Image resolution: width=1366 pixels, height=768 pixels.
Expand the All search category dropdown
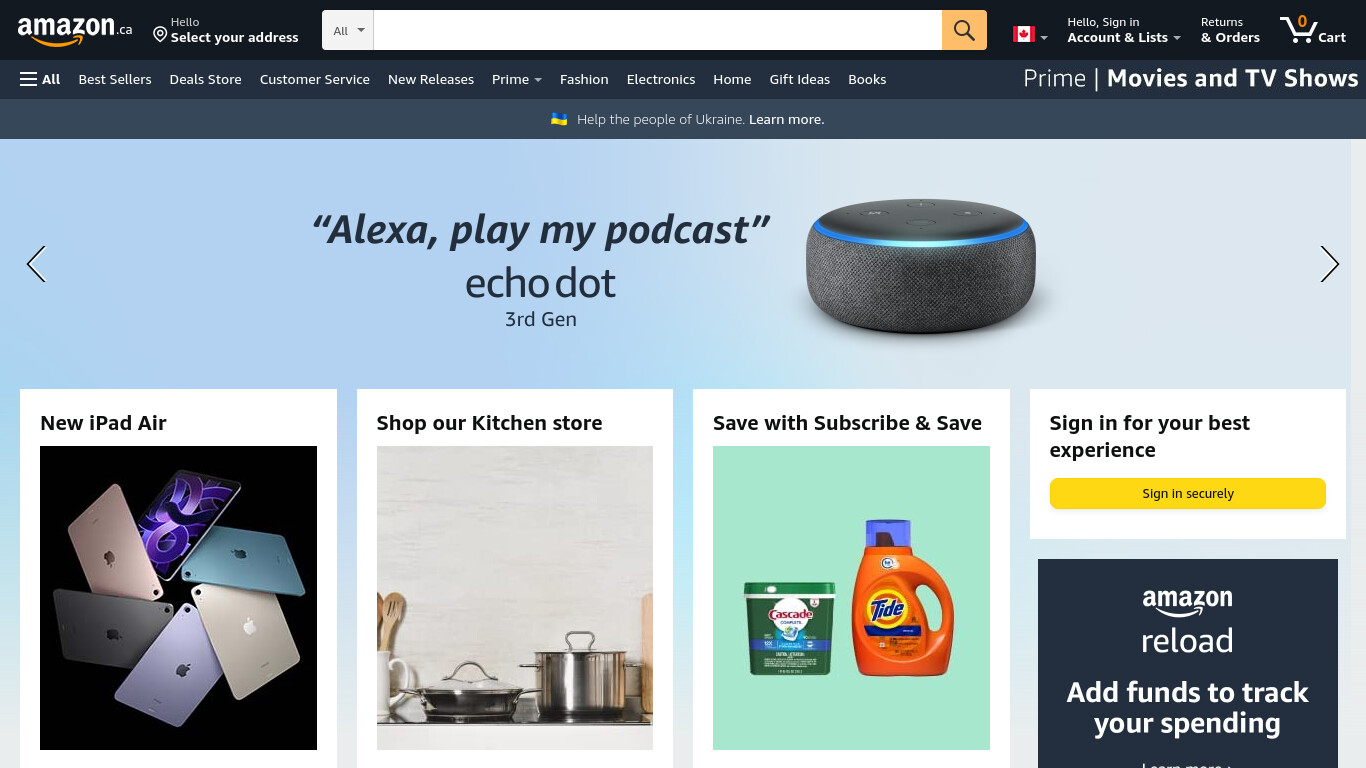coord(348,30)
